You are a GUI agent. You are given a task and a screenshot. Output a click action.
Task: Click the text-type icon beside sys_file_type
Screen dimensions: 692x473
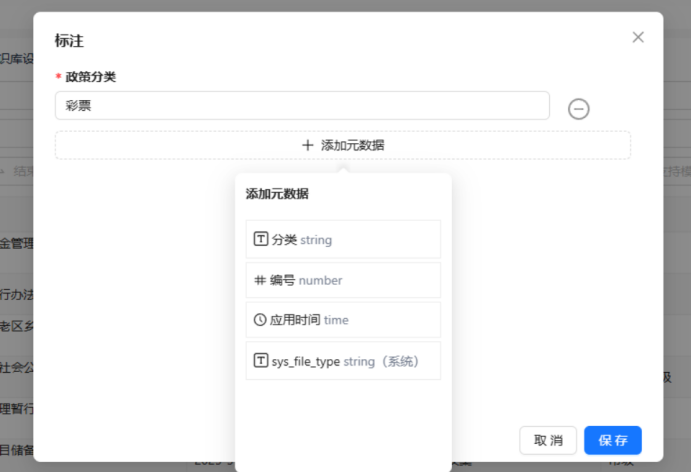(261, 361)
